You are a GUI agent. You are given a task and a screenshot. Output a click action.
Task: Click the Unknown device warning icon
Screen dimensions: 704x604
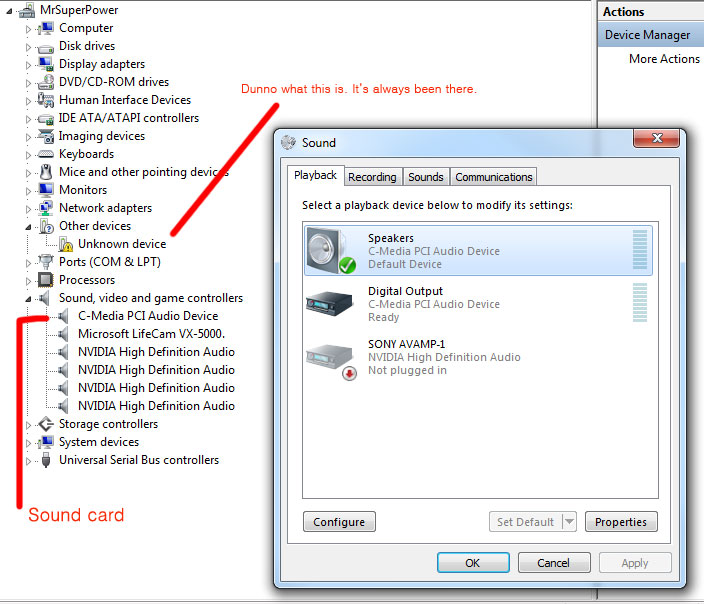click(x=66, y=244)
